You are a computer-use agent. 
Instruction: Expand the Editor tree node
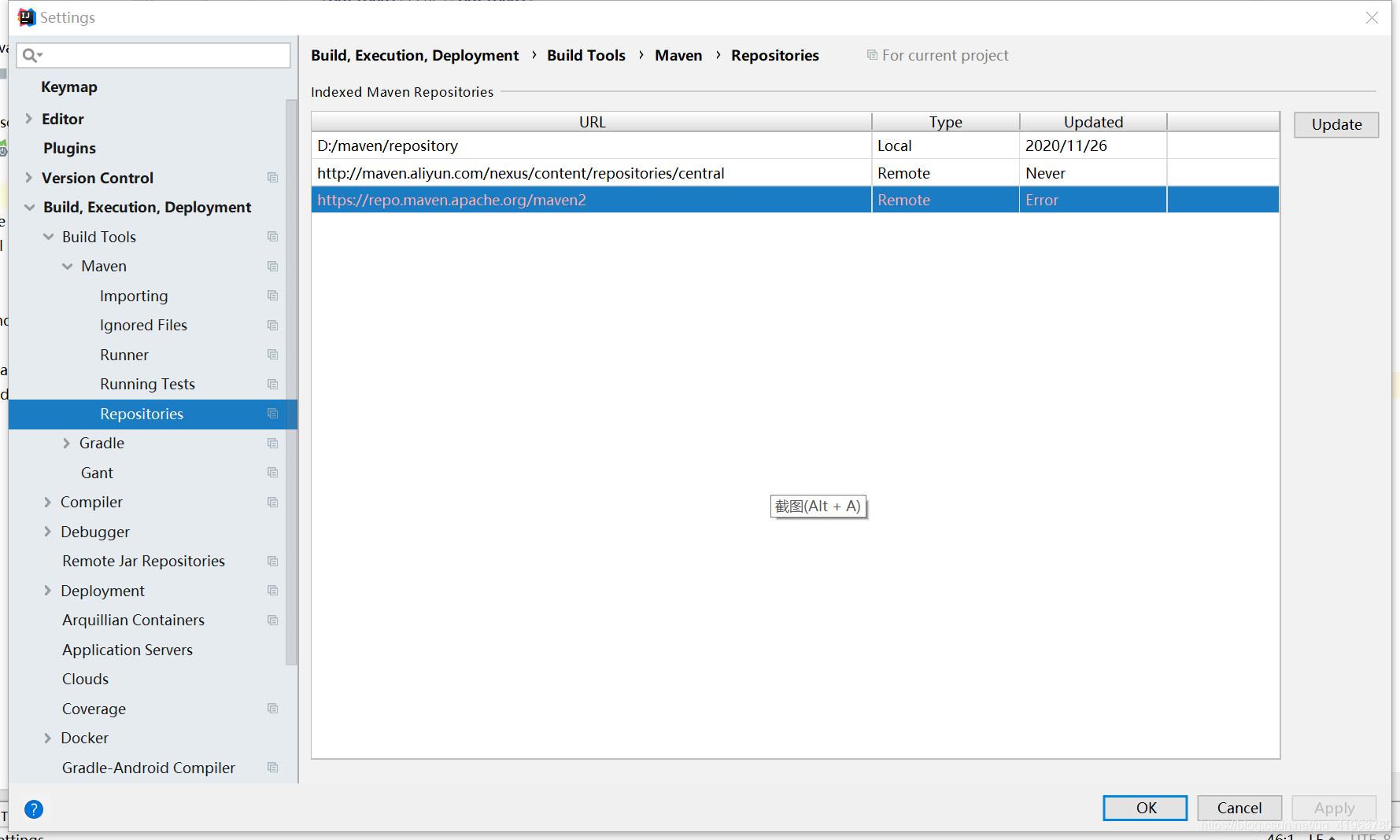pos(29,119)
